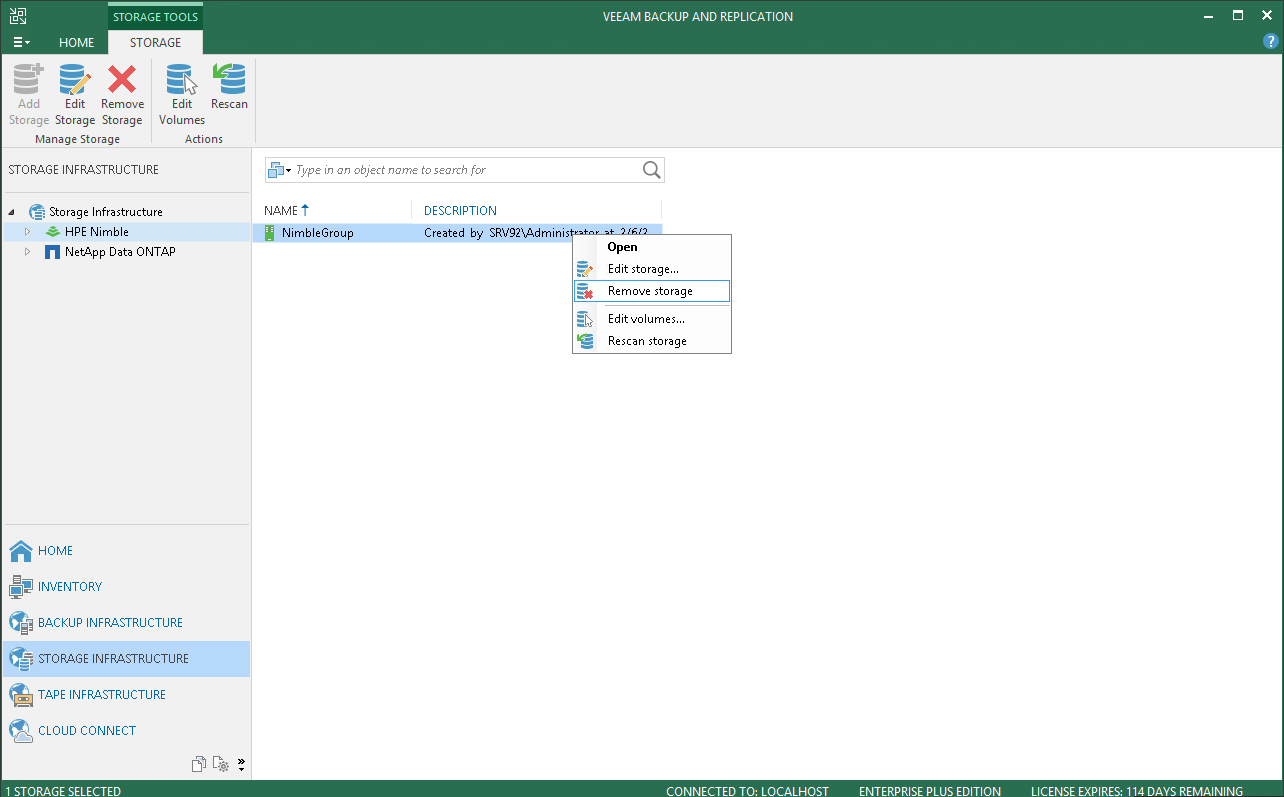Open help with the question mark icon
Screen dimensions: 1284x797
point(1271,42)
